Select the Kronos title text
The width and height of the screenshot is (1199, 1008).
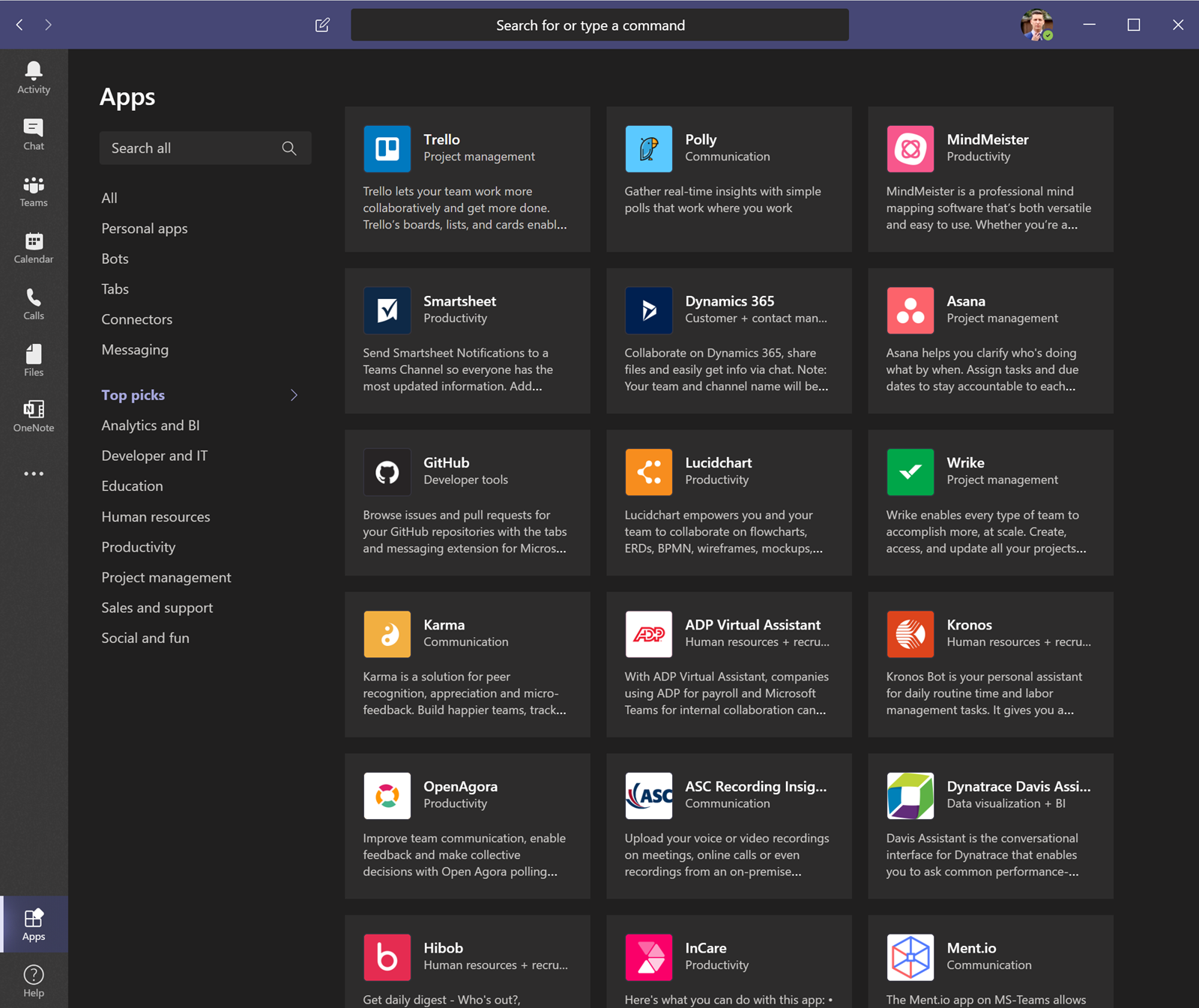click(970, 625)
